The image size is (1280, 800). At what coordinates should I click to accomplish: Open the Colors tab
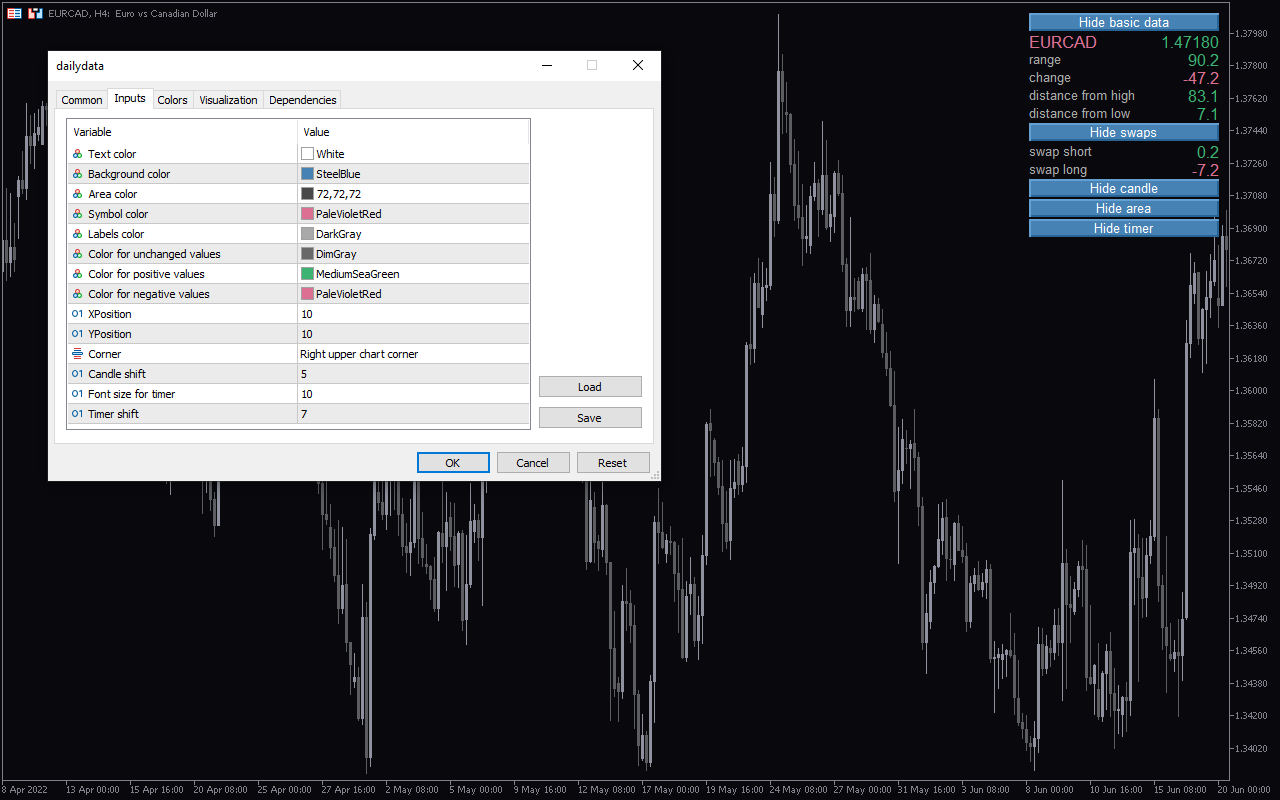172,100
